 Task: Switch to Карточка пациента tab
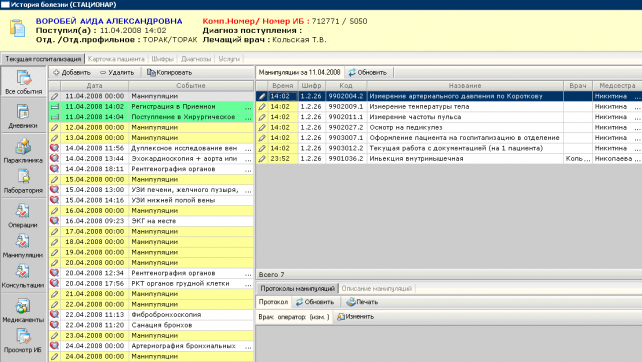point(116,59)
